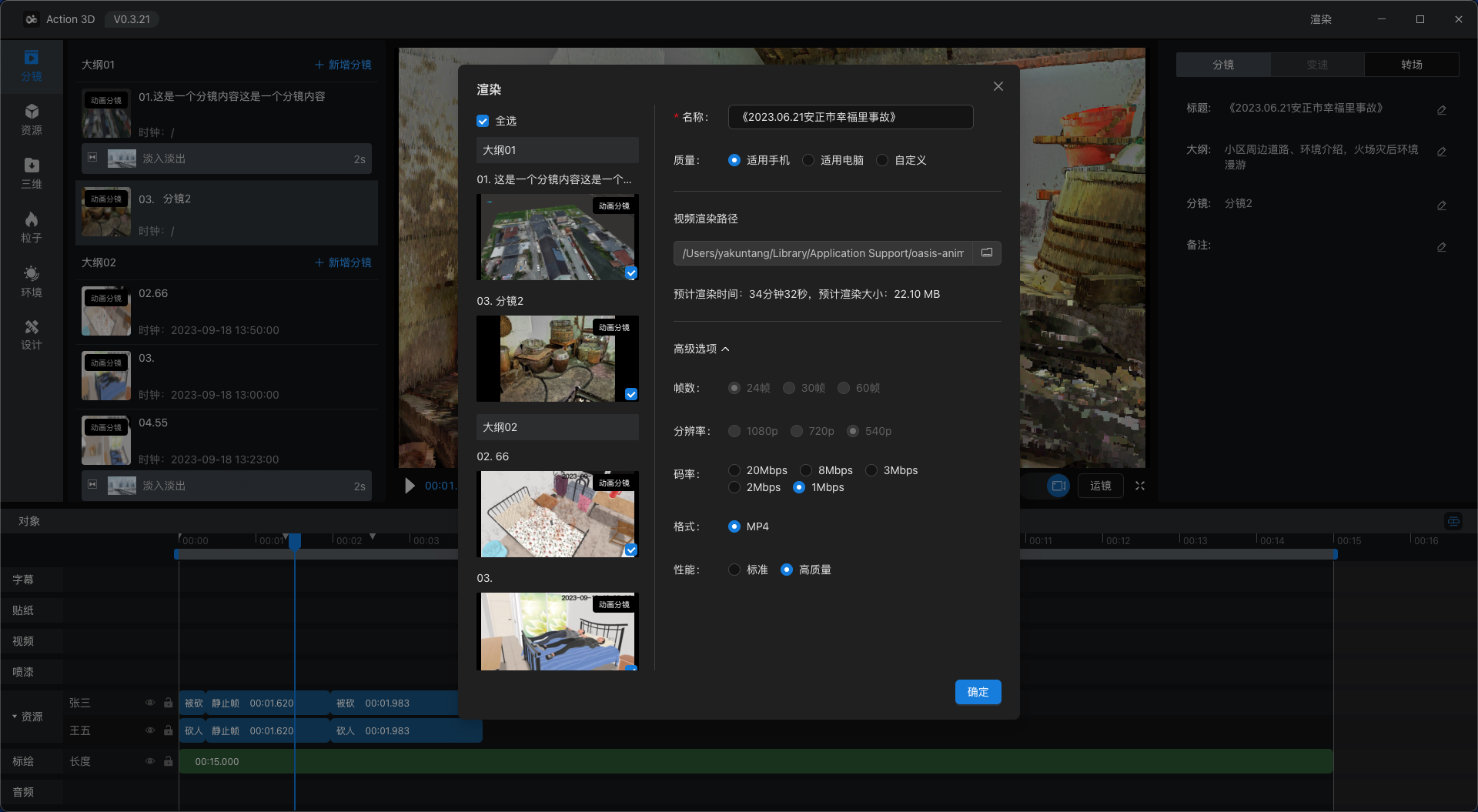This screenshot has height=812, width=1478.
Task: Edit the 大纲 outline with pencil icon
Action: click(1441, 152)
